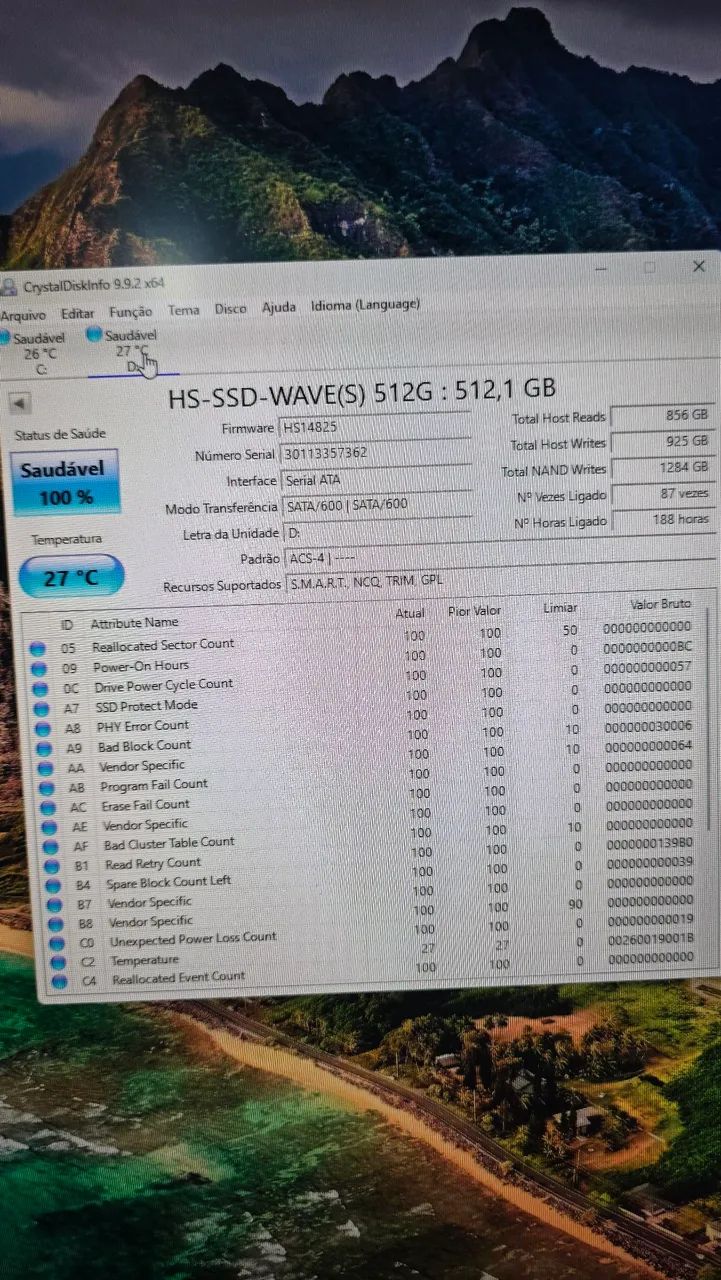
Task: Click status circle icon for Bad Block Count
Action: tap(44, 749)
